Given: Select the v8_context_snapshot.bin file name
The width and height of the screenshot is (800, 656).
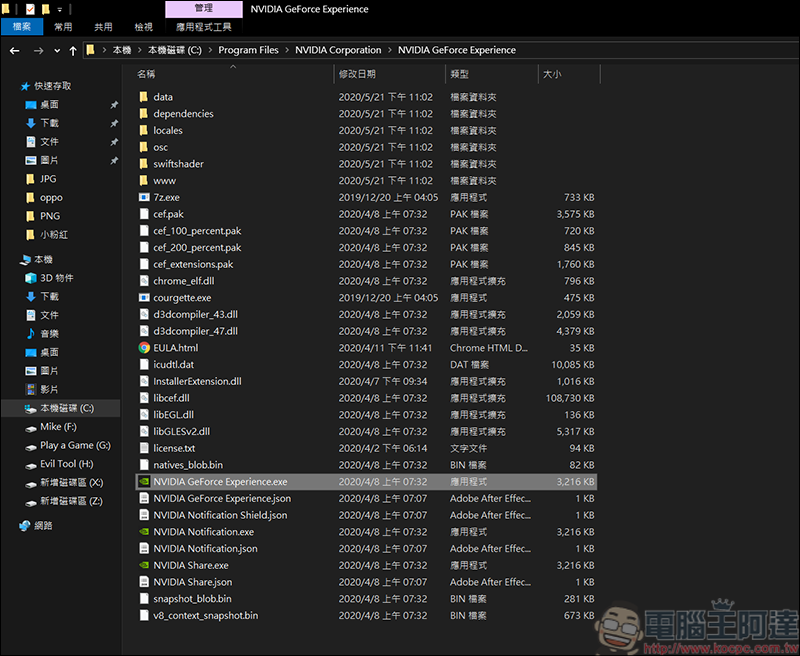Looking at the screenshot, I should pyautogui.click(x=206, y=616).
